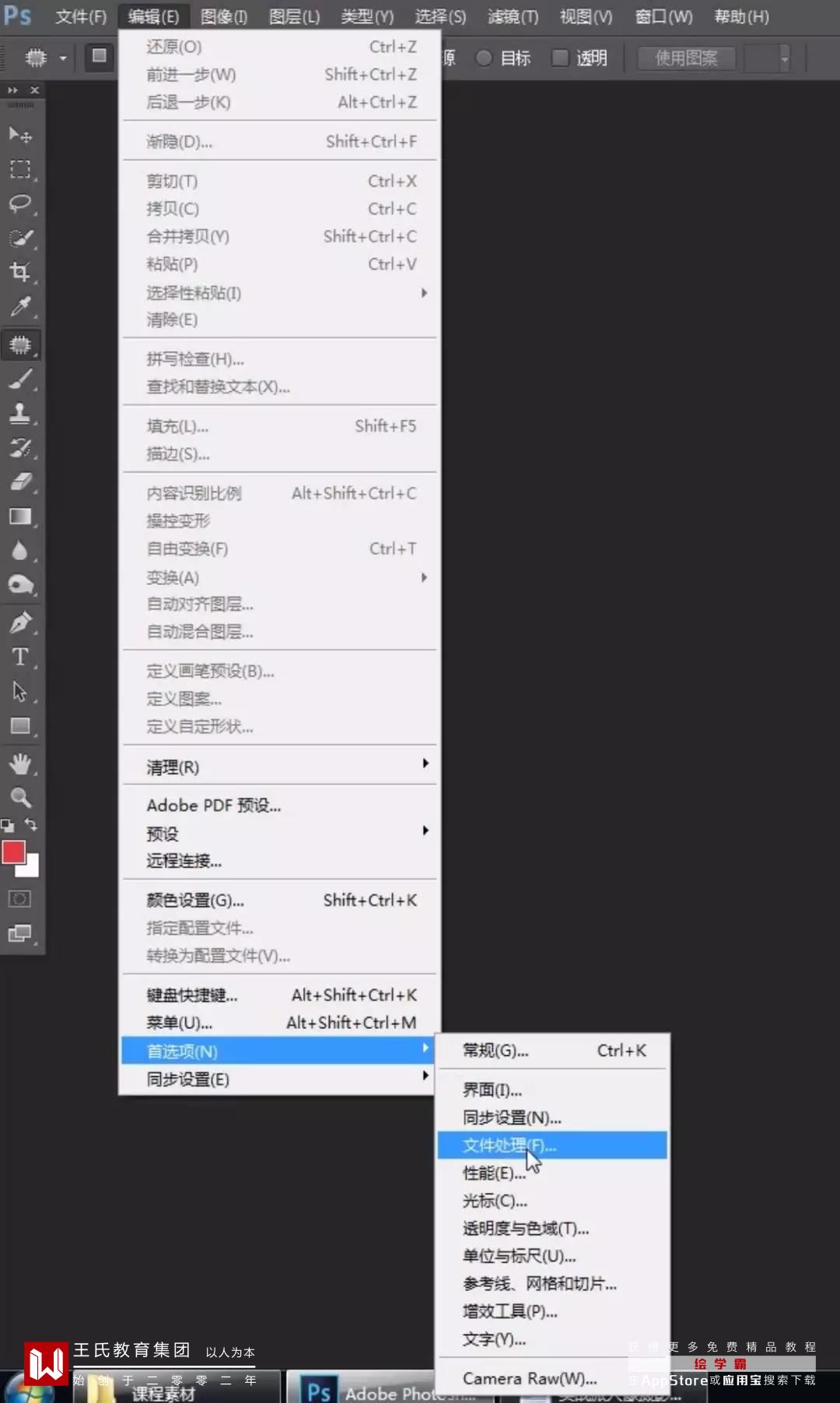Viewport: 840px width, 1403px height.
Task: Collapse the toolbox via double-arrow icon
Action: click(x=12, y=90)
